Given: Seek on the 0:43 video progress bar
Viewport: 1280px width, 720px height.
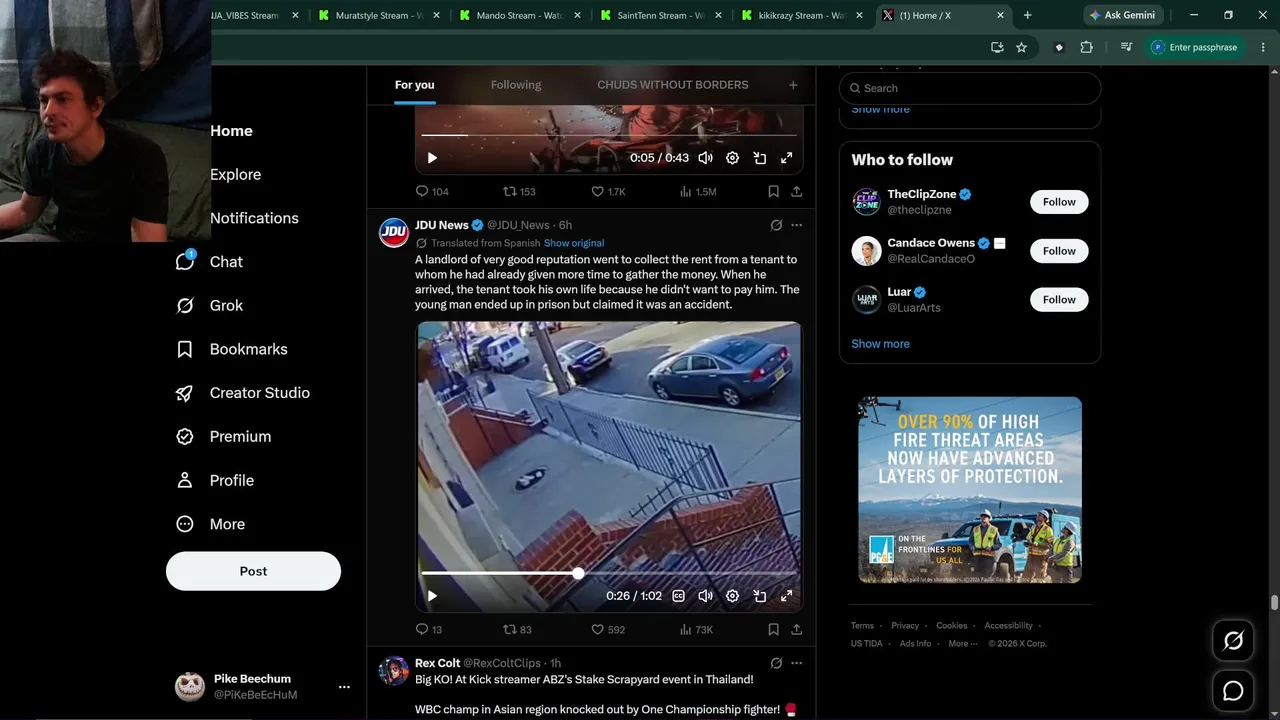Looking at the screenshot, I should coord(608,135).
